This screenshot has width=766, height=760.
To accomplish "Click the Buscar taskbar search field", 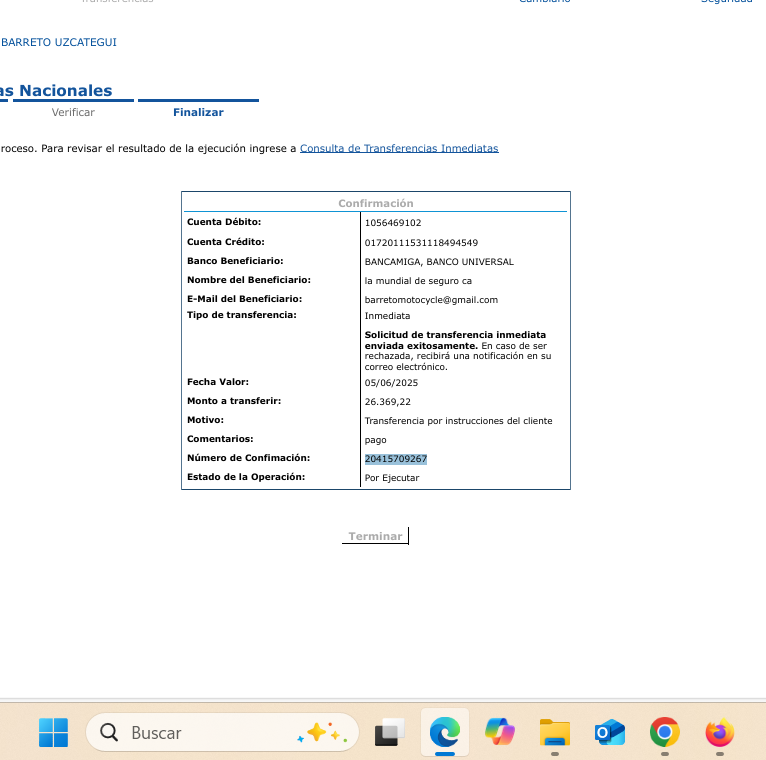I will click(200, 733).
